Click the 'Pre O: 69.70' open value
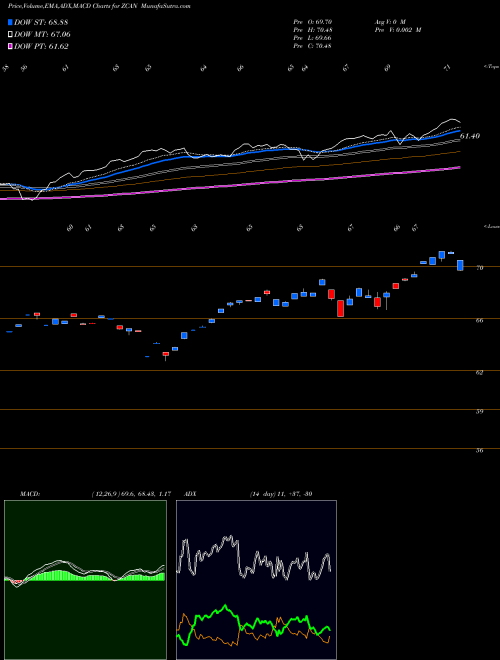Viewport: 500px width, 660px height. (x=312, y=22)
